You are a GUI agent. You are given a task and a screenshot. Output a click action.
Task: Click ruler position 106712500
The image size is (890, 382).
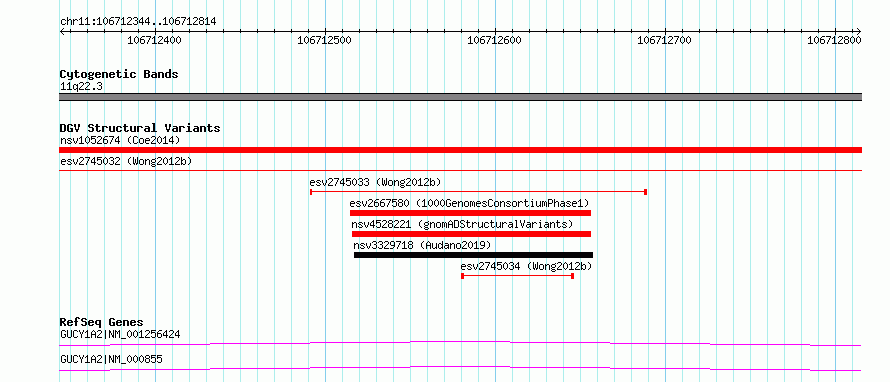click(x=325, y=40)
